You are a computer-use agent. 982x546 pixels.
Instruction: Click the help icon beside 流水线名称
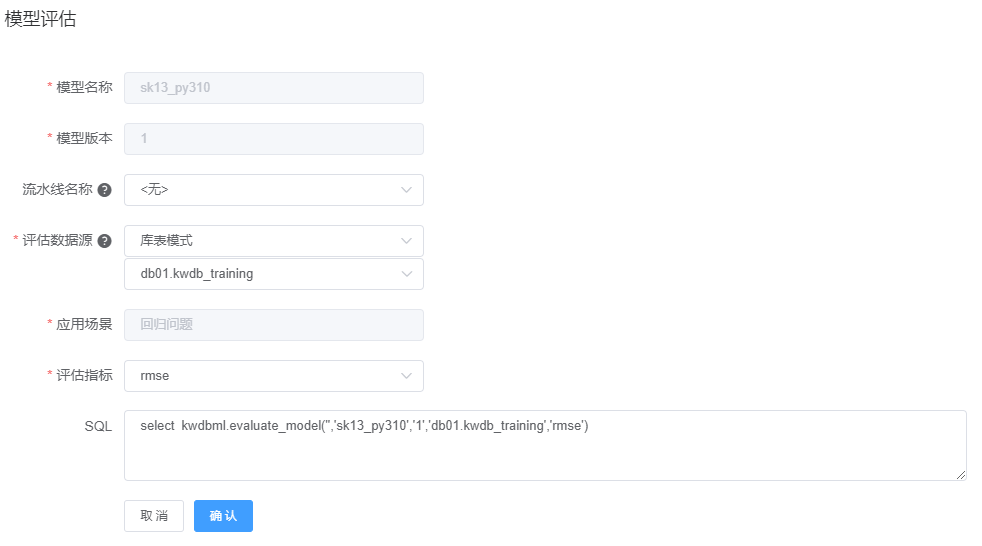click(x=105, y=190)
